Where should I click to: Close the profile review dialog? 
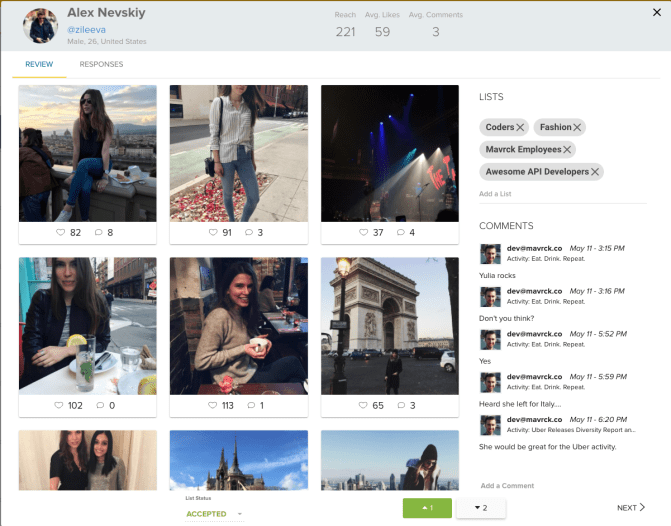[x=657, y=12]
